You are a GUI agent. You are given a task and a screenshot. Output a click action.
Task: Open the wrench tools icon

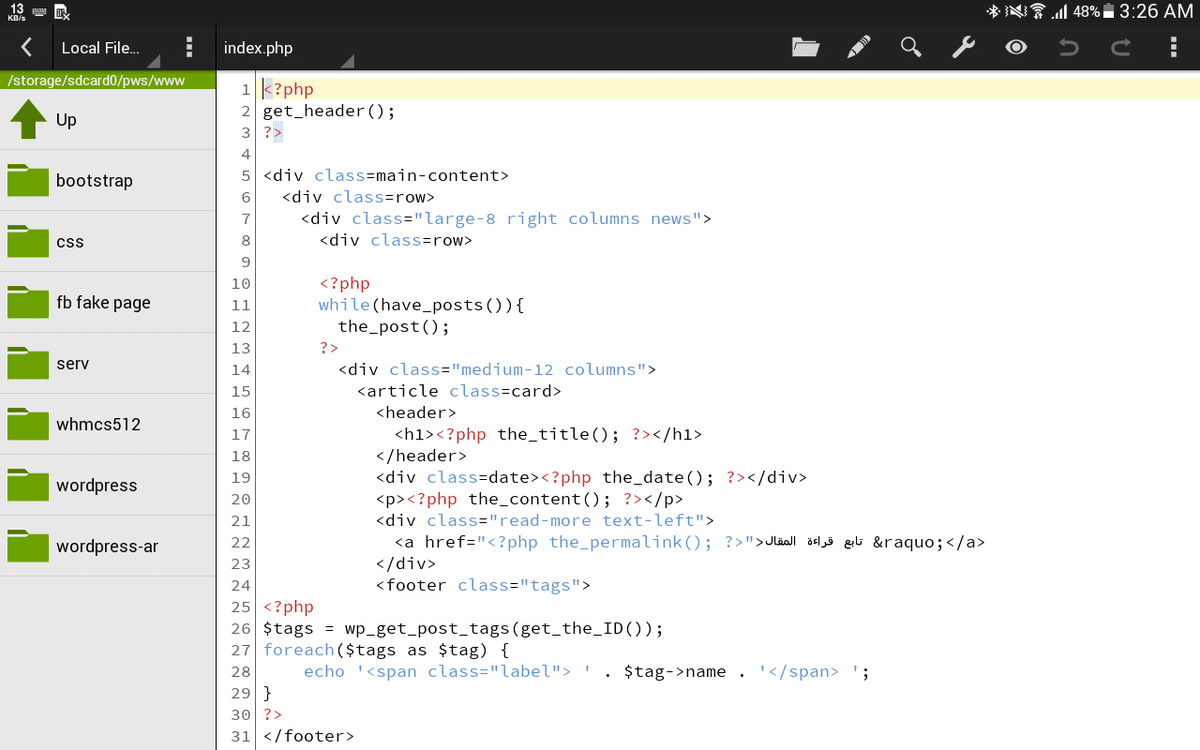coord(963,47)
